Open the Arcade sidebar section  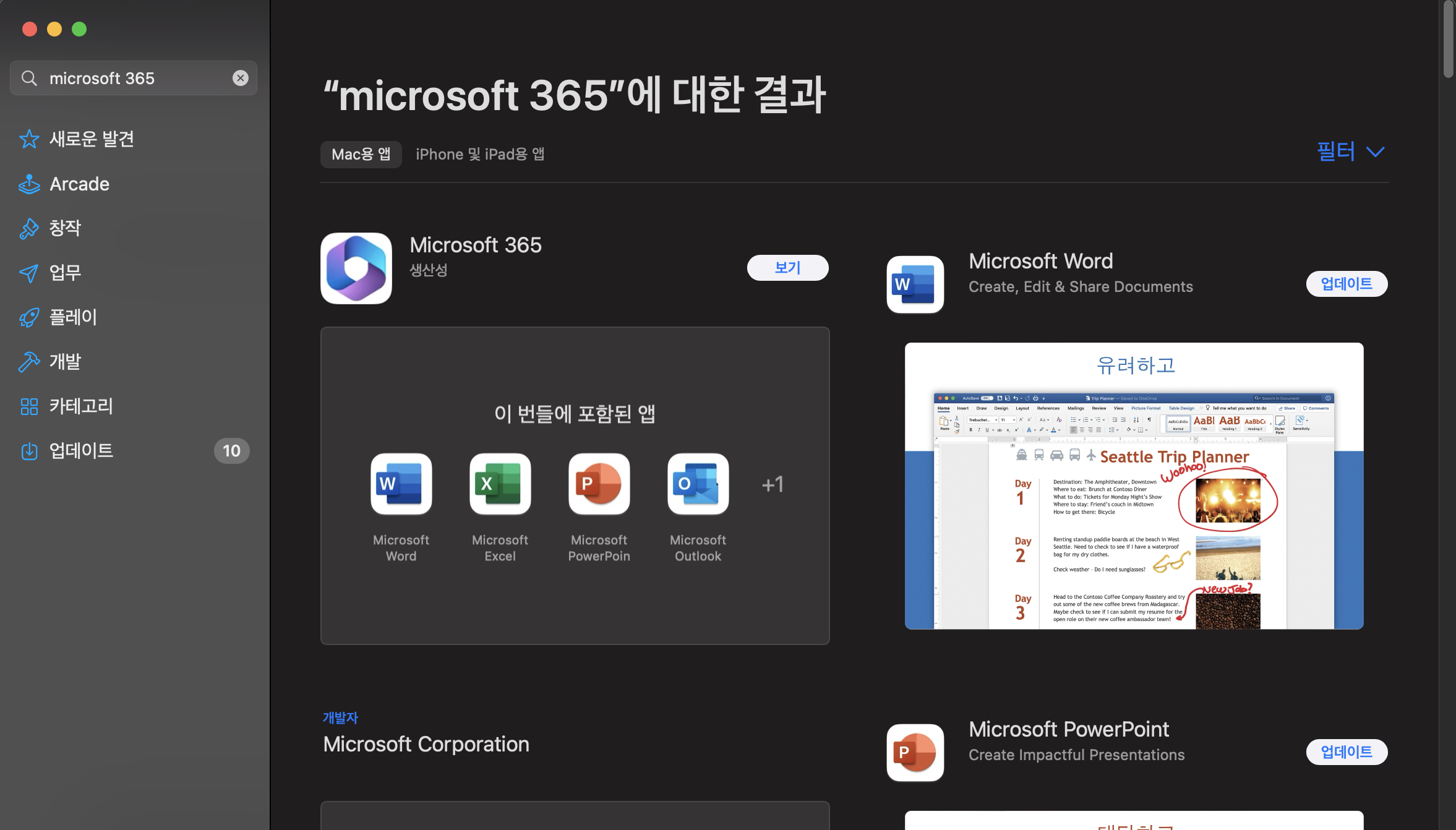(x=79, y=184)
